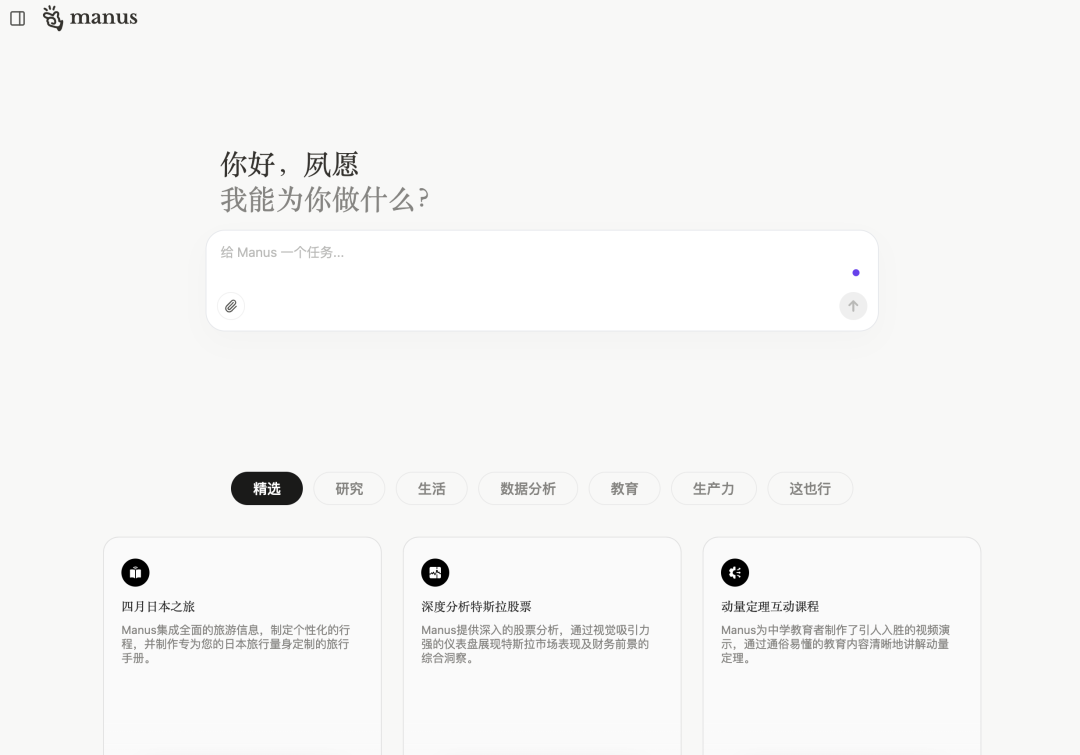Screen dimensions: 1080x755
Task: Switch to the 这也行 tab
Action: [x=810, y=488]
